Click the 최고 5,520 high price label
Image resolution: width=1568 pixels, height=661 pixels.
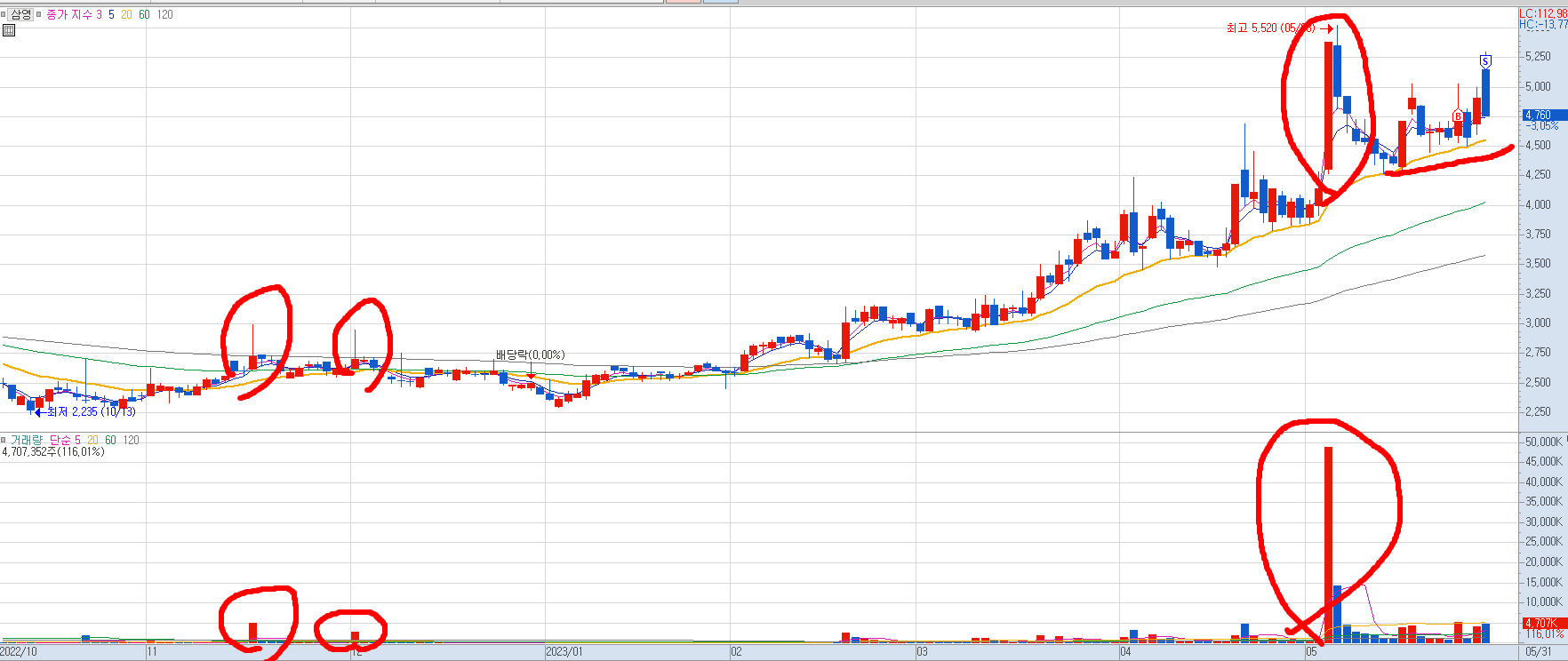click(x=1270, y=28)
